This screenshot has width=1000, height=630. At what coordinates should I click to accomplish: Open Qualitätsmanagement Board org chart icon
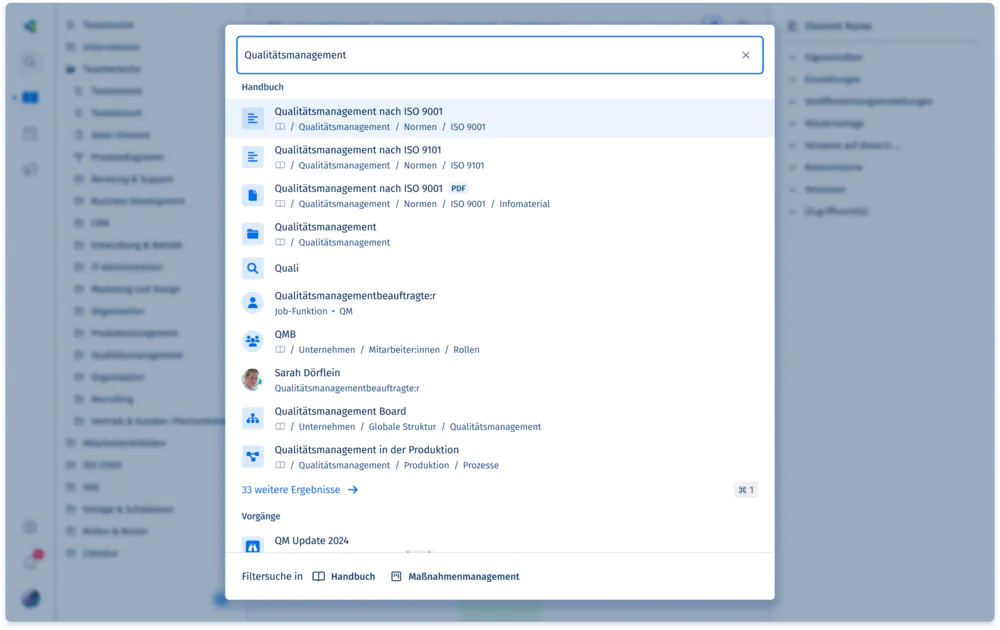click(x=253, y=418)
